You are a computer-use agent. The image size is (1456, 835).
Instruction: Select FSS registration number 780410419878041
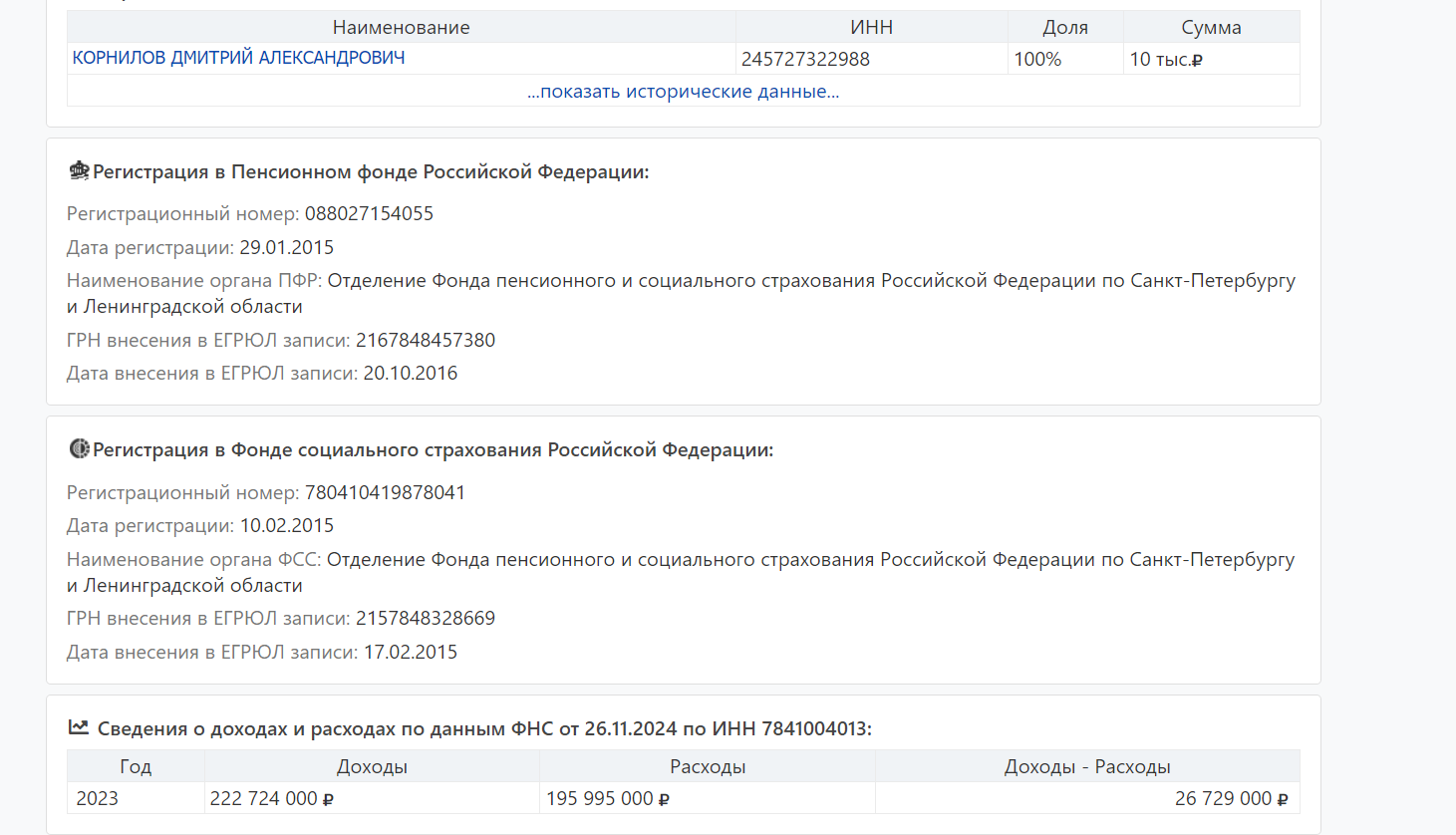(385, 492)
